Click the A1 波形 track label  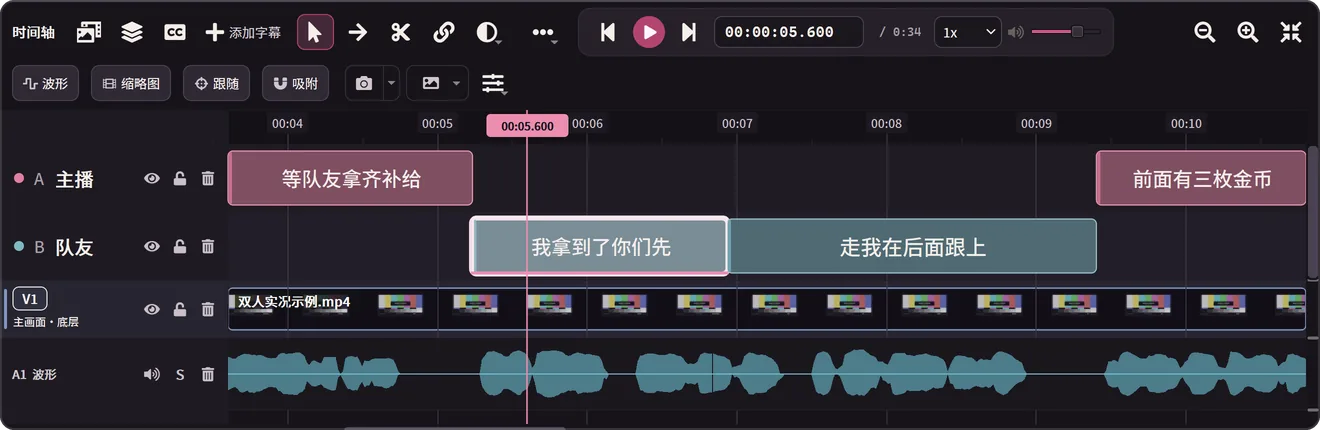point(34,375)
